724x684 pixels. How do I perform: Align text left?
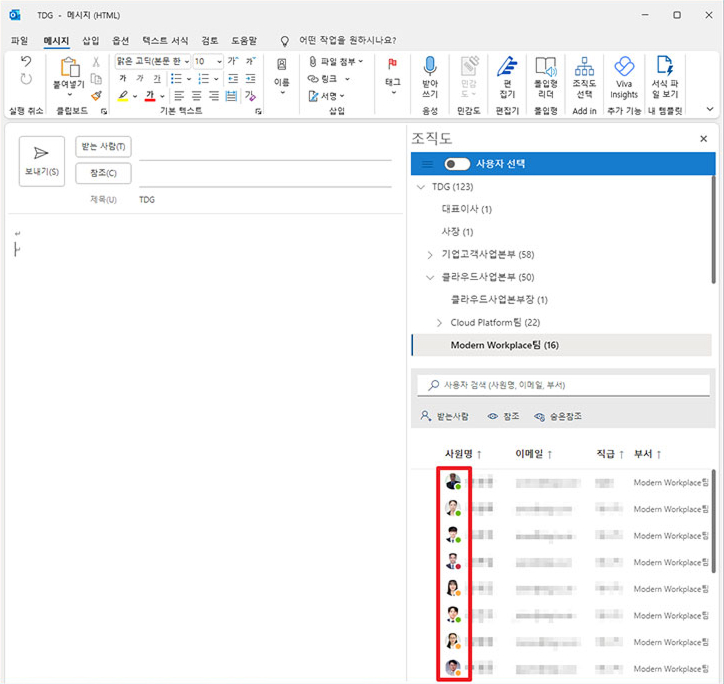[x=179, y=96]
